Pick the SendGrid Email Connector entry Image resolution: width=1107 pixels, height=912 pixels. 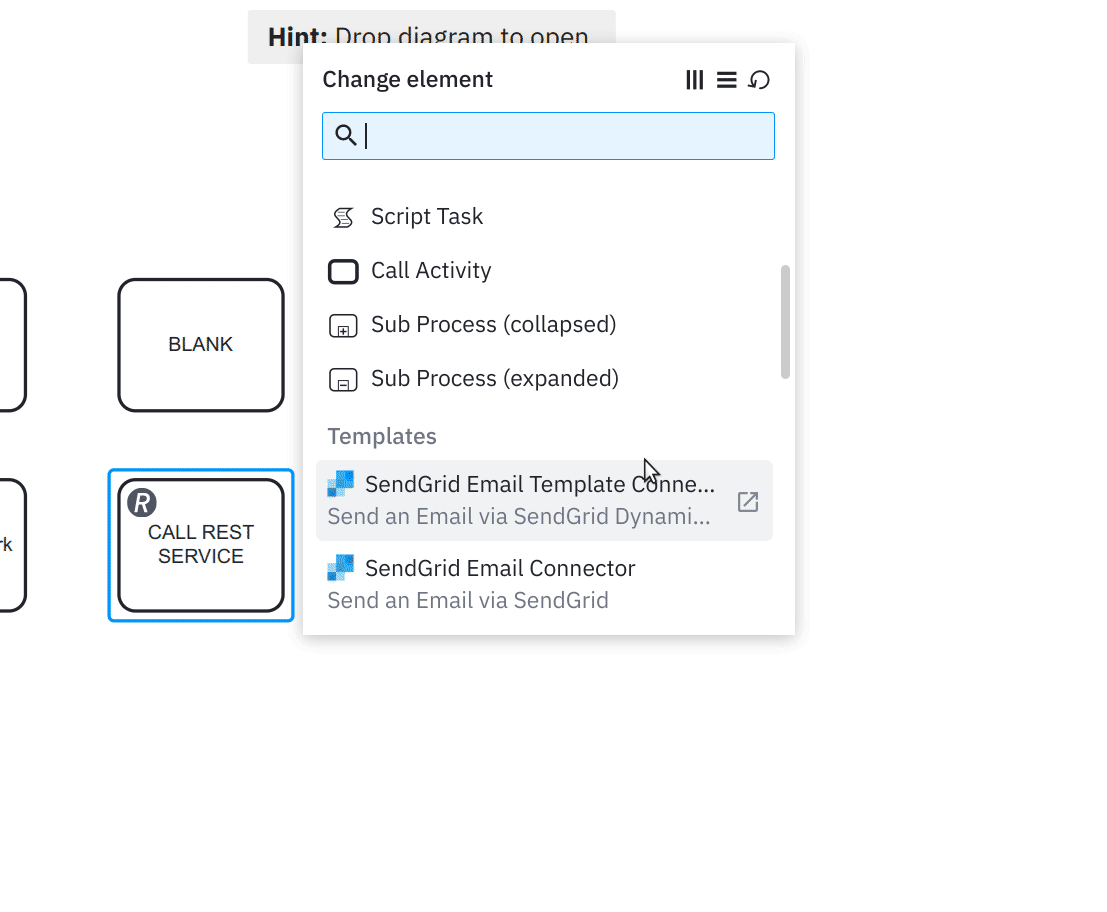tap(500, 567)
